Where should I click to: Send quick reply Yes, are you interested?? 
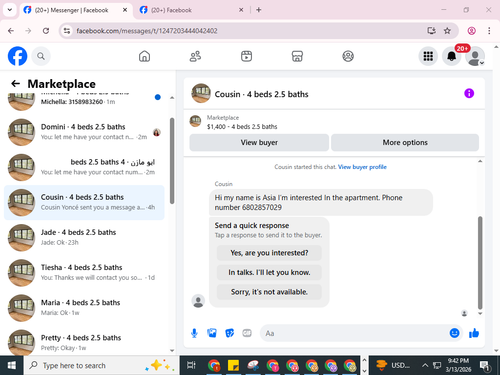269,253
